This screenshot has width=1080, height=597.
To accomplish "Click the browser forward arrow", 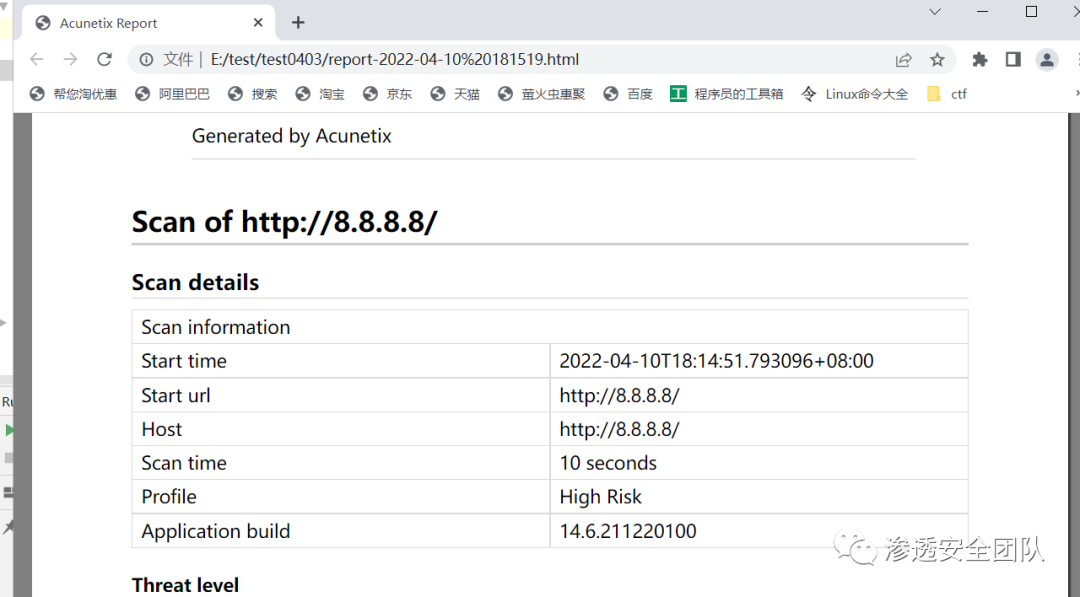I will coord(70,59).
